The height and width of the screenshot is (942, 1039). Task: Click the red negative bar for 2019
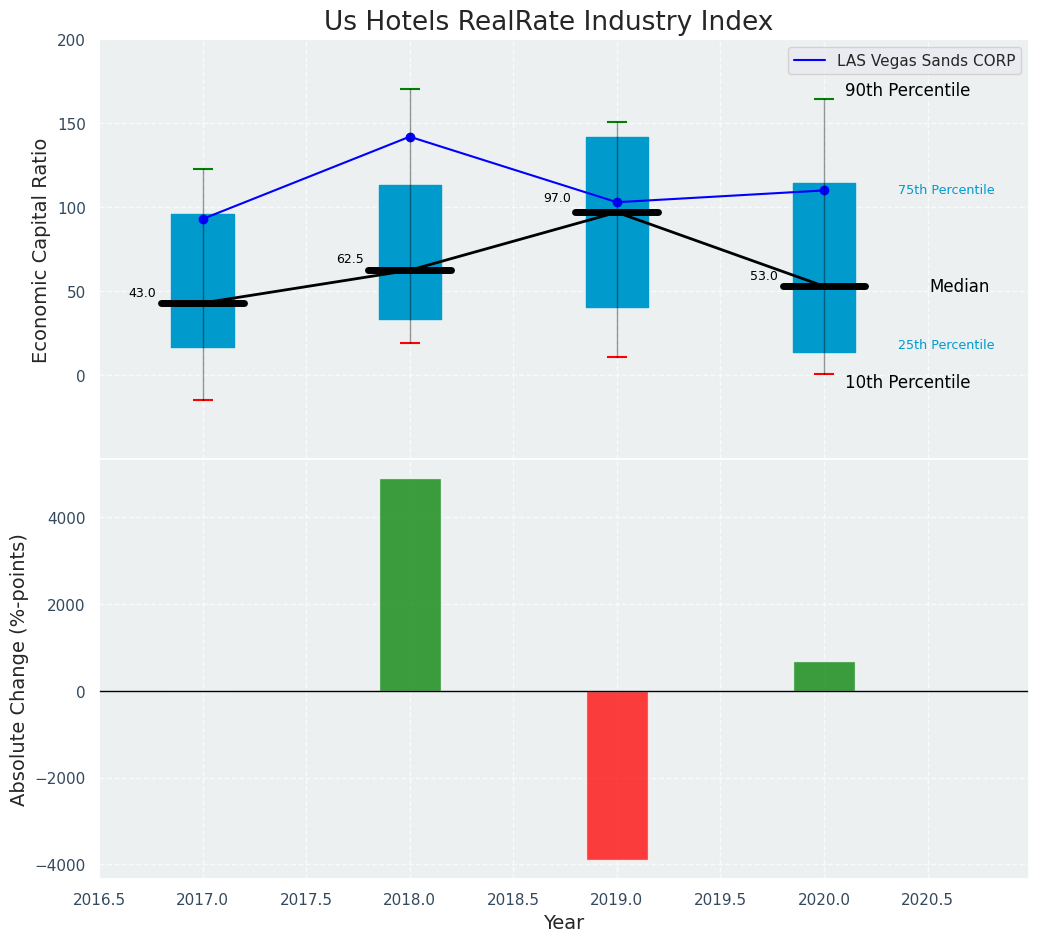coord(617,775)
